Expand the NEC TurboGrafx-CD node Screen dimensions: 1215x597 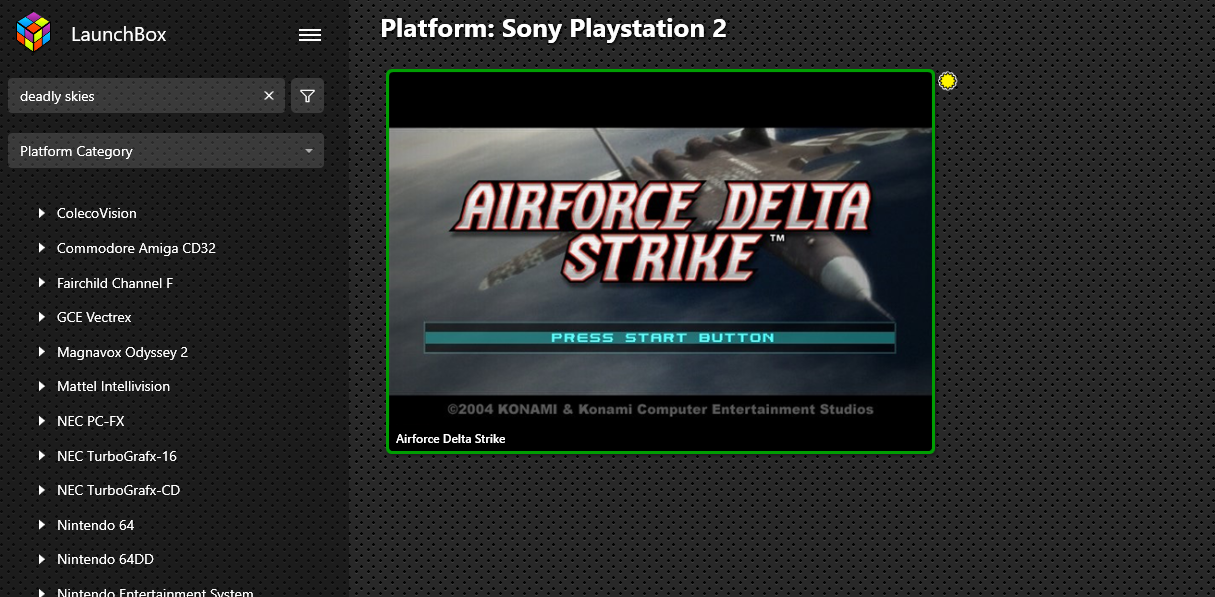click(x=42, y=490)
